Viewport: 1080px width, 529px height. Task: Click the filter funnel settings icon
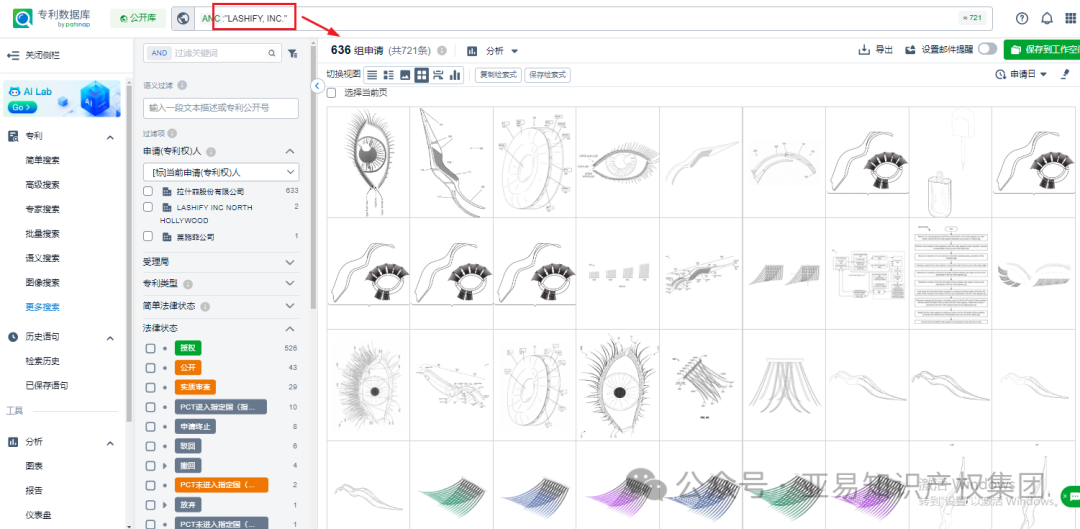tap(293, 53)
